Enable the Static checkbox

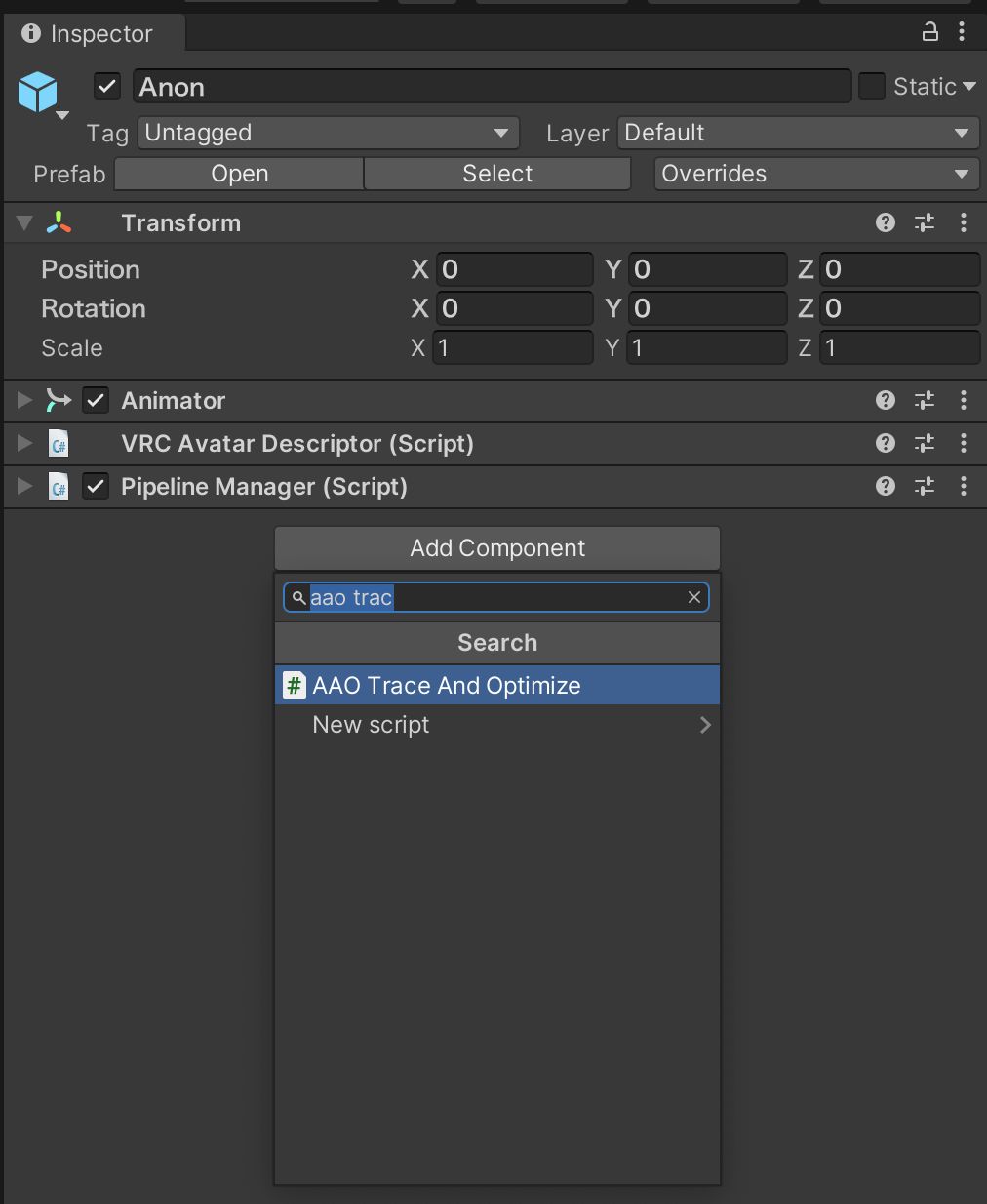871,86
